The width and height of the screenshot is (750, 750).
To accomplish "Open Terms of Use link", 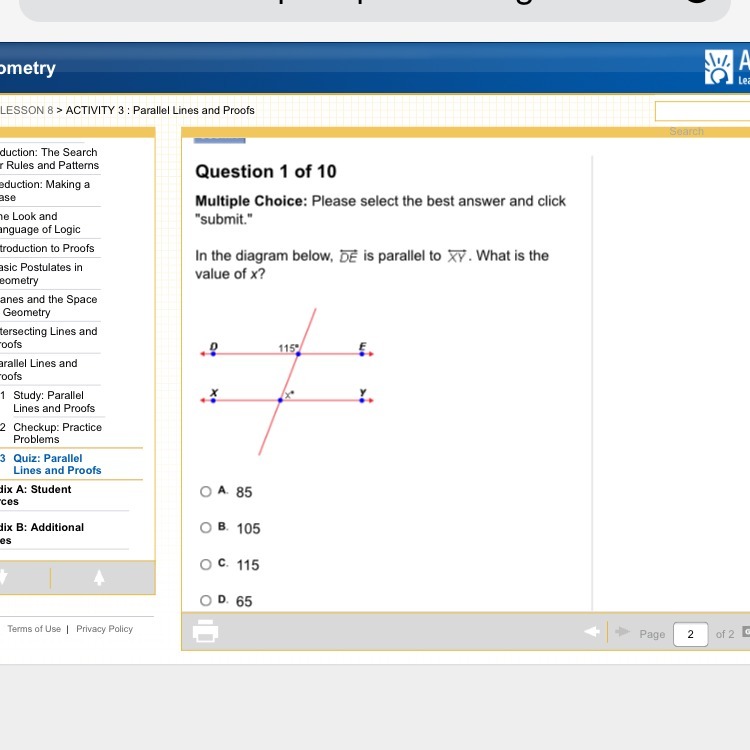I will tap(34, 629).
